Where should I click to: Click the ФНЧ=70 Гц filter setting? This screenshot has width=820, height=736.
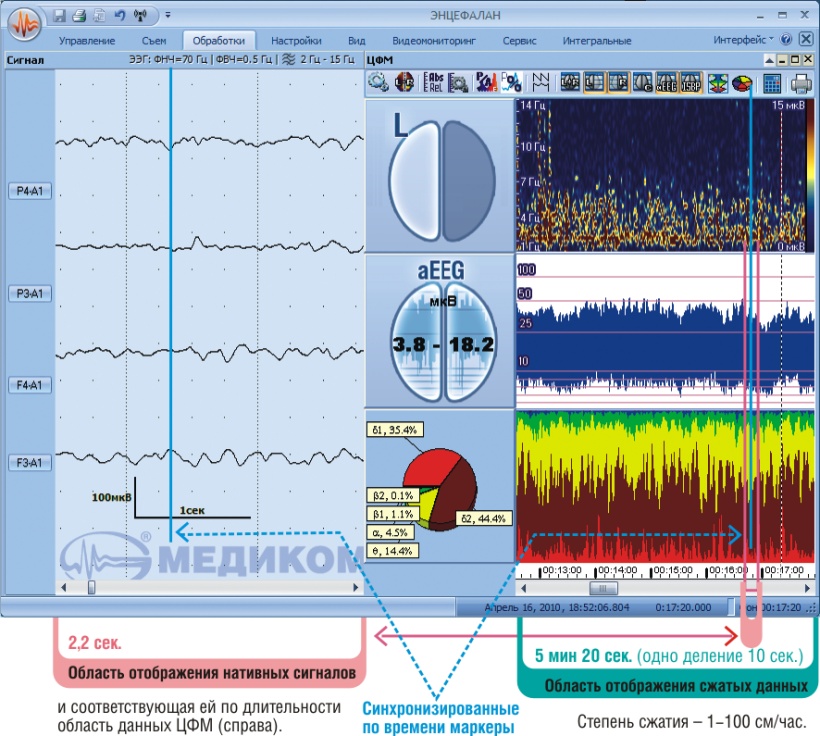click(x=180, y=60)
